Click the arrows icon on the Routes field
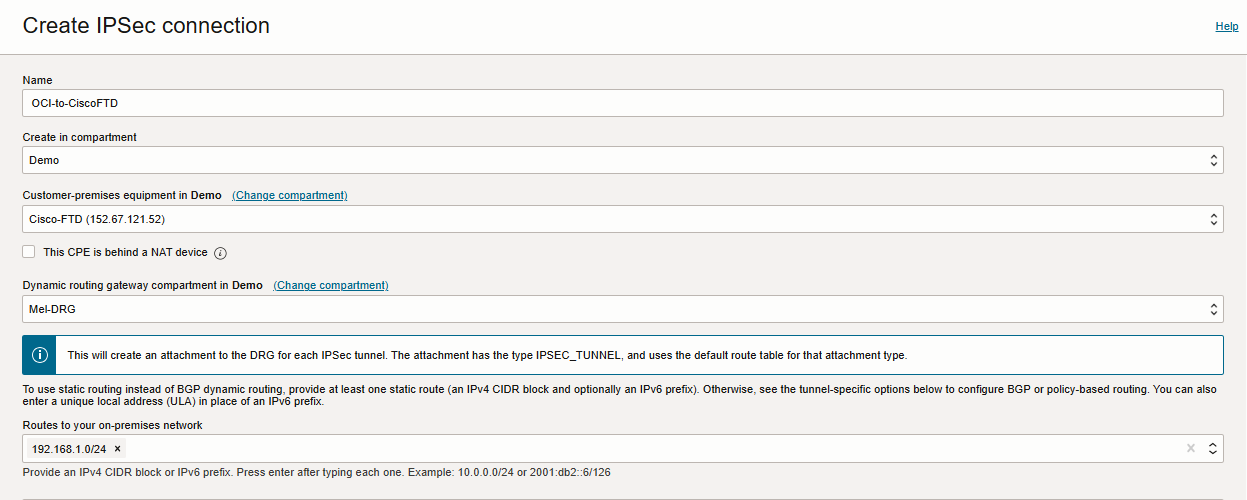 tap(1213, 449)
